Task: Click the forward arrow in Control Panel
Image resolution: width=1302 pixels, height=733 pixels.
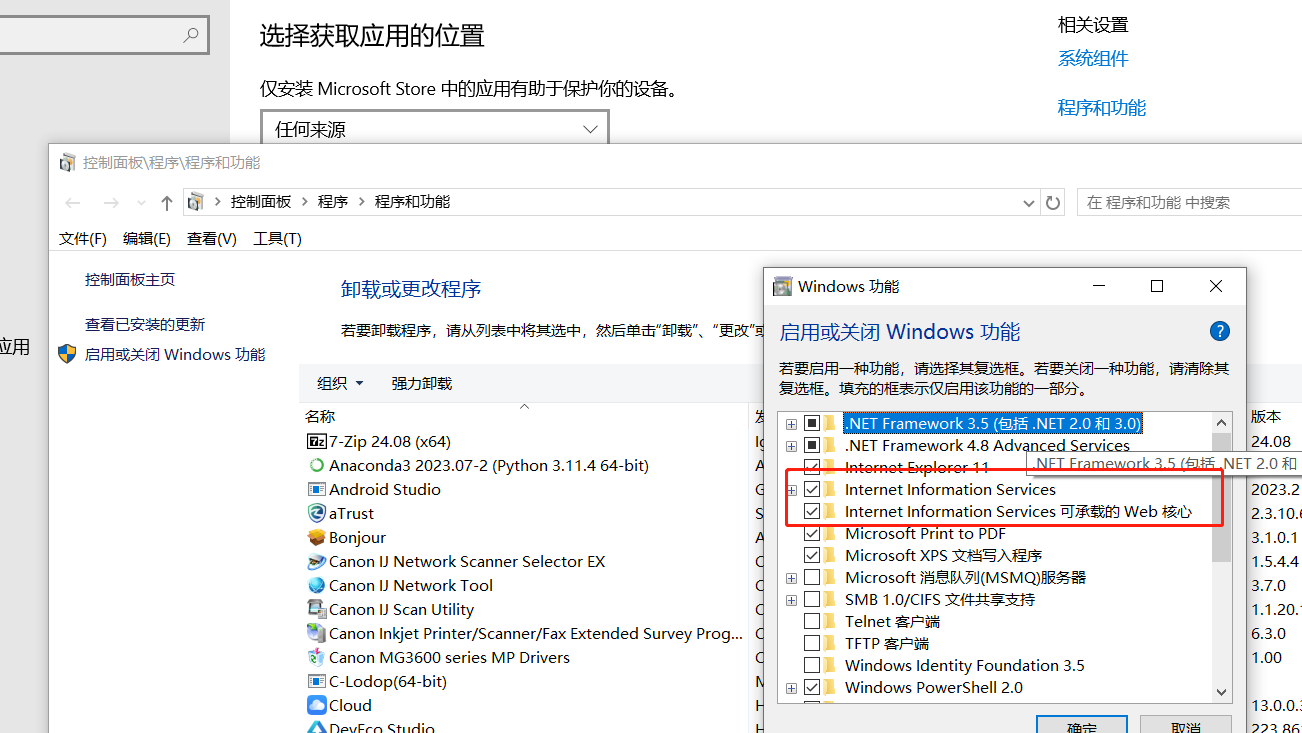Action: point(111,203)
